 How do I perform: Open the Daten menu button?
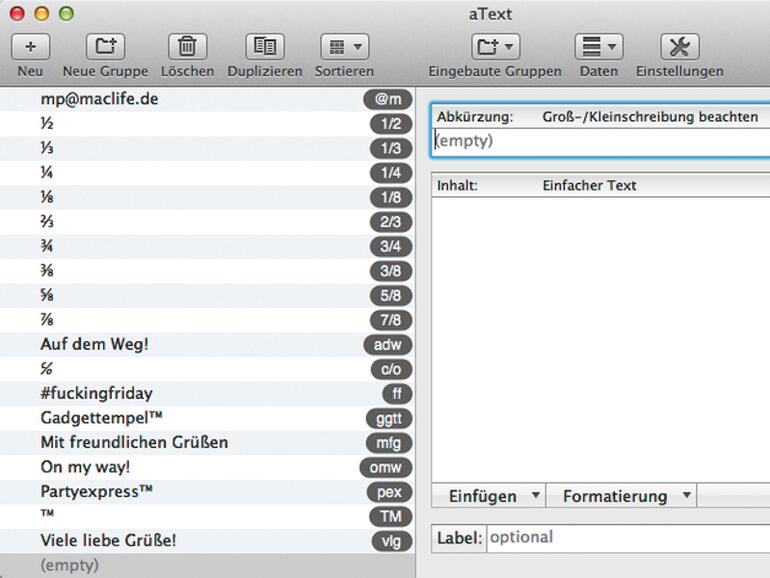599,47
